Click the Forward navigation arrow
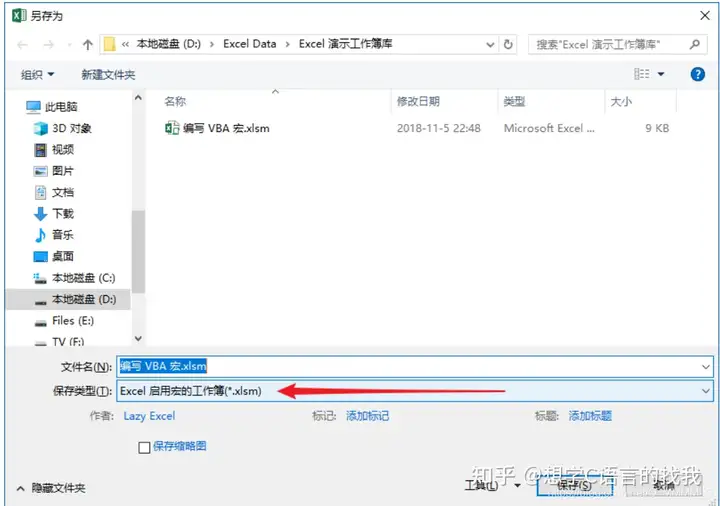 [x=48, y=45]
